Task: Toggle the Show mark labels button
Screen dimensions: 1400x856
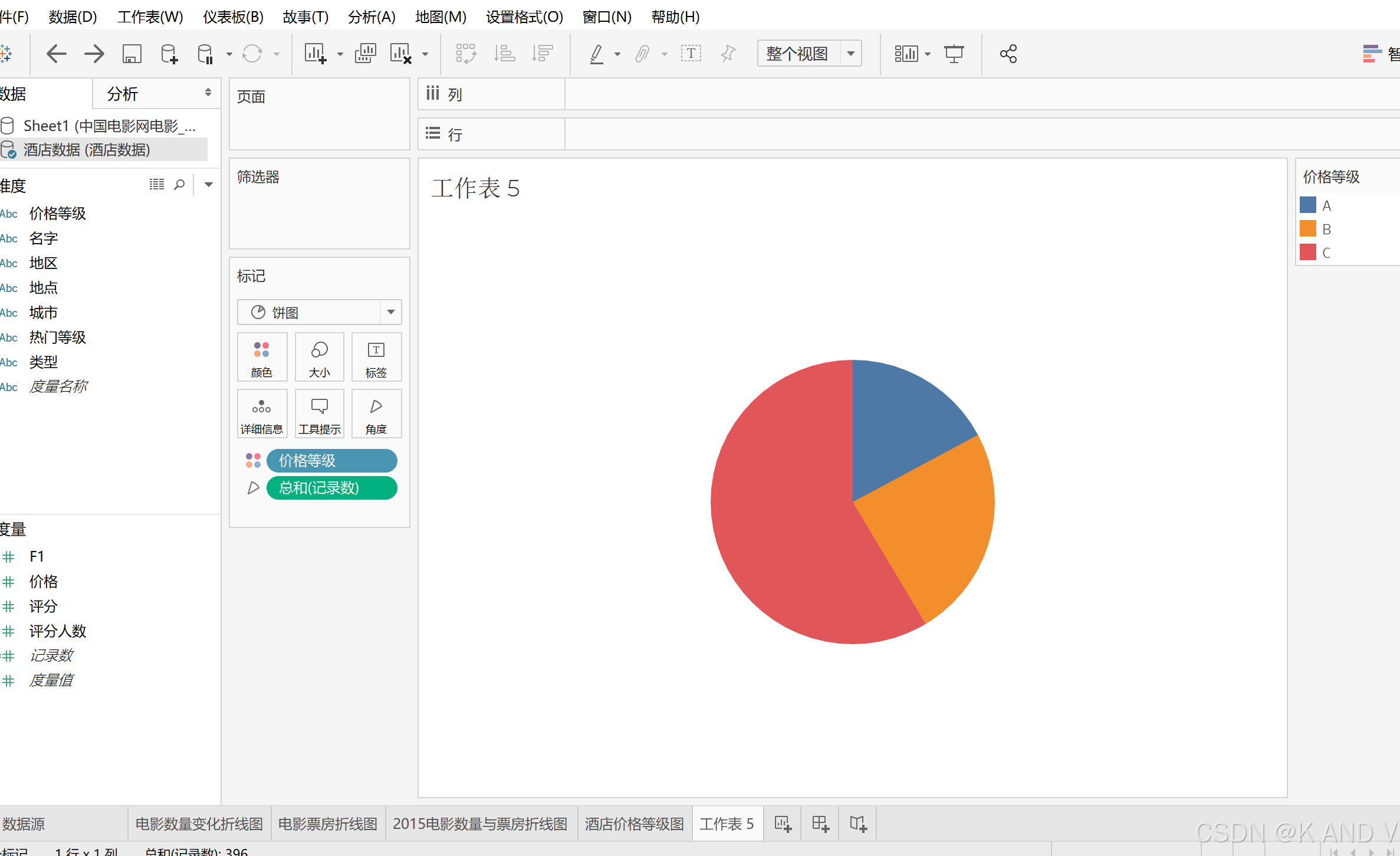Action: coord(691,54)
